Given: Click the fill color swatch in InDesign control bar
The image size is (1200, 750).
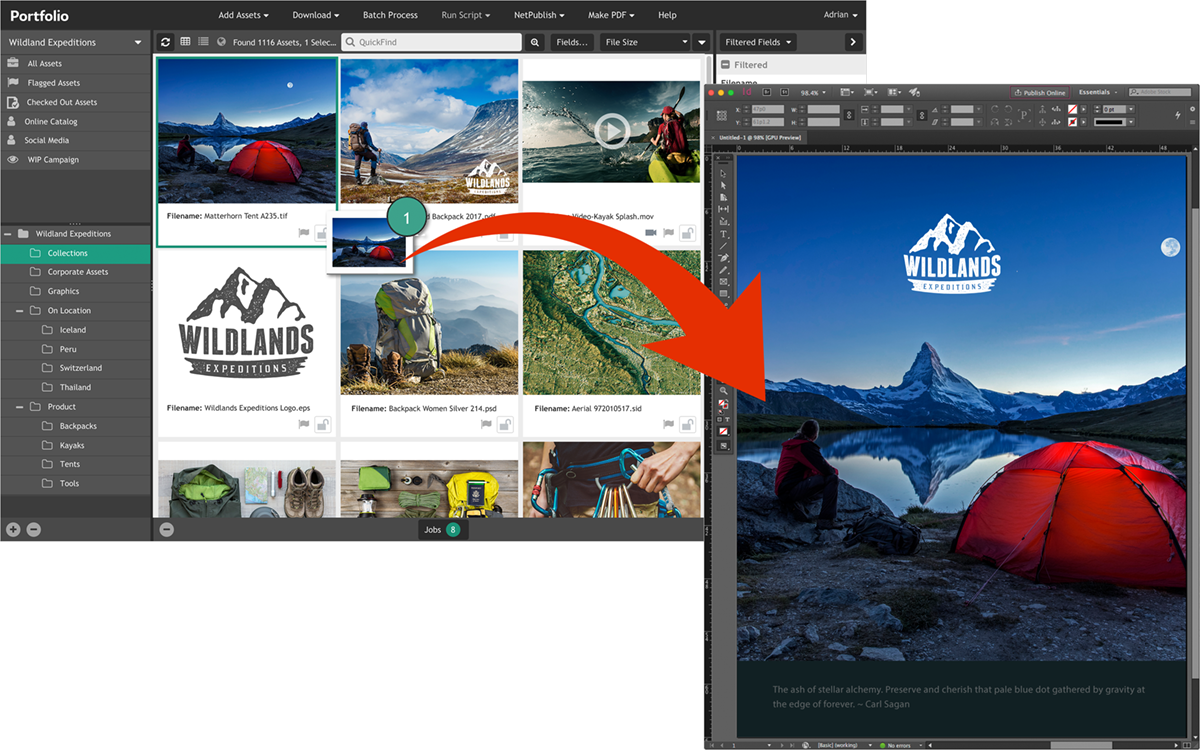Looking at the screenshot, I should [x=1072, y=109].
